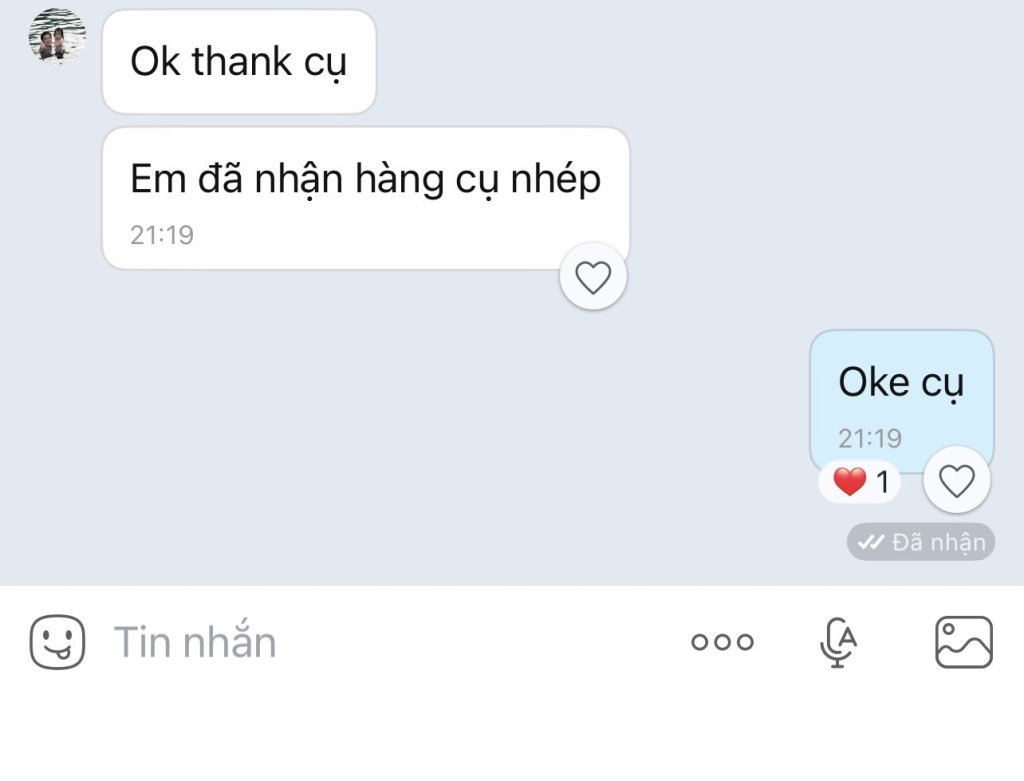Toggle heart reaction on "Oke cụ" message
The image size is (1024, 781).
(x=957, y=481)
